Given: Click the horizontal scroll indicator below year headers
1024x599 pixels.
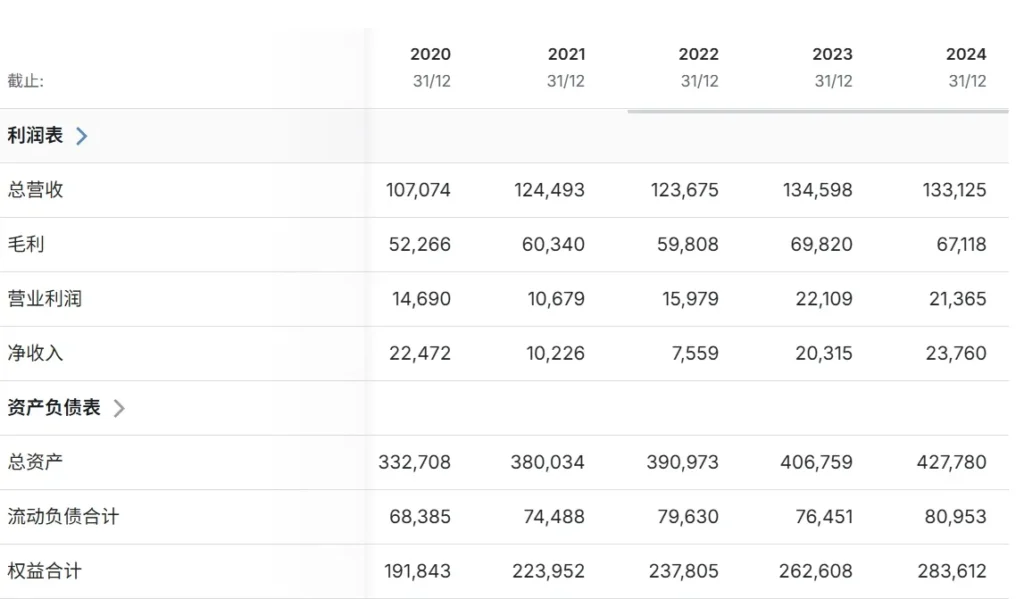Looking at the screenshot, I should pos(817,111).
